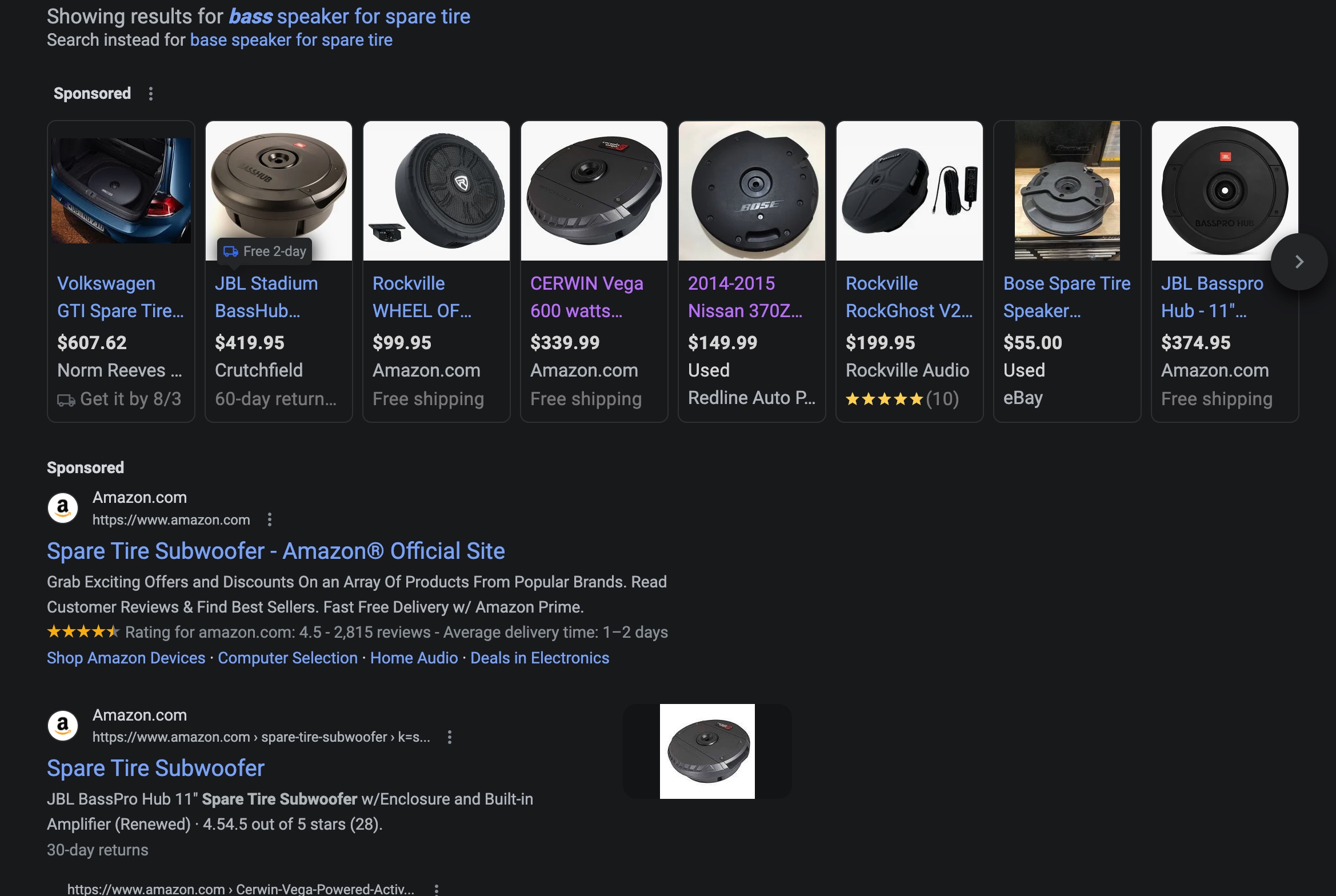Screen dimensions: 1336x896
Task: Open options menu beside amazon.com ad URL
Action: click(270, 519)
